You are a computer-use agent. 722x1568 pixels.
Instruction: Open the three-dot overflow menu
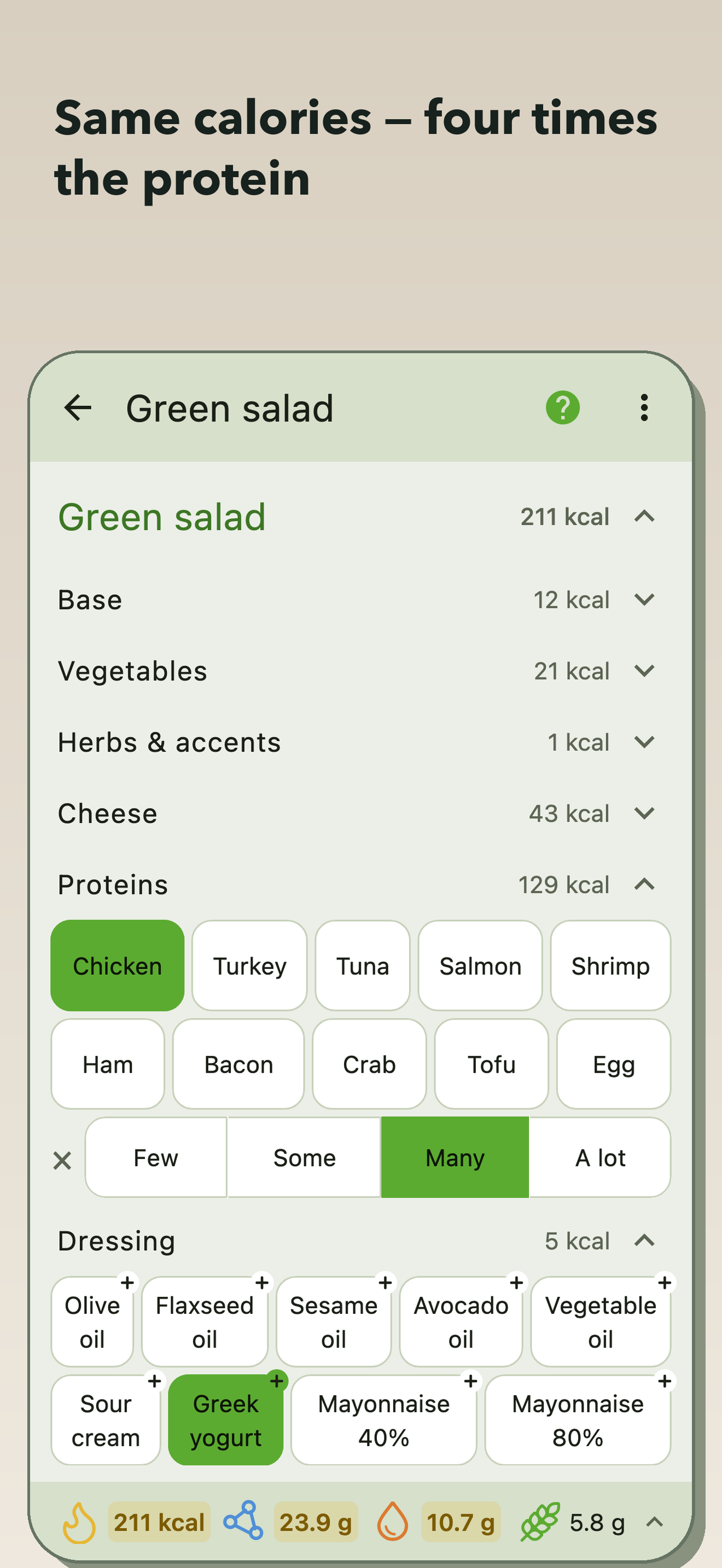point(644,407)
